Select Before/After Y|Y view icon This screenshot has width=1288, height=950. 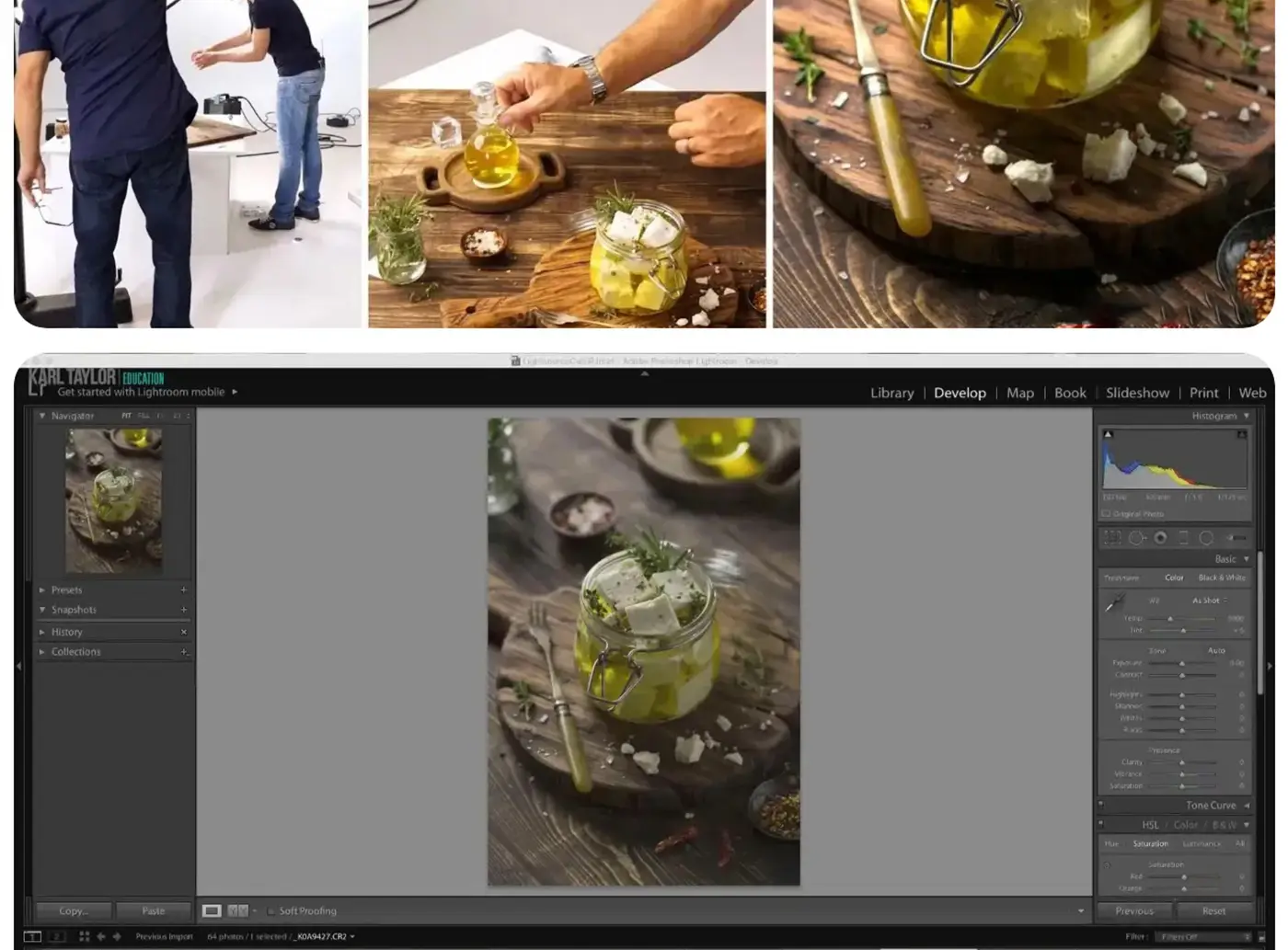[237, 910]
